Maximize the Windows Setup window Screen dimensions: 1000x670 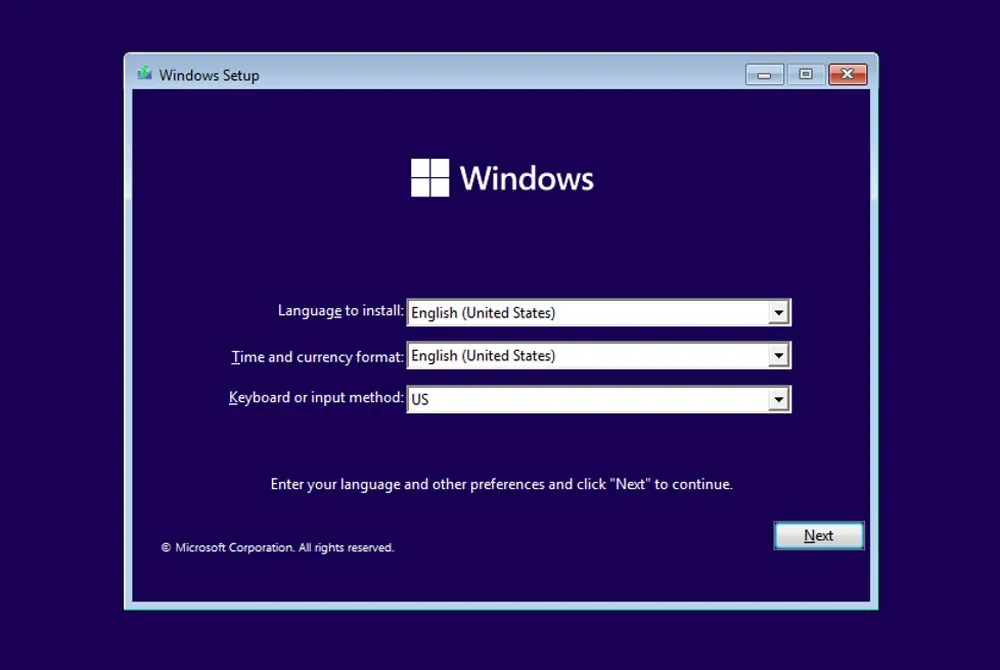click(805, 75)
